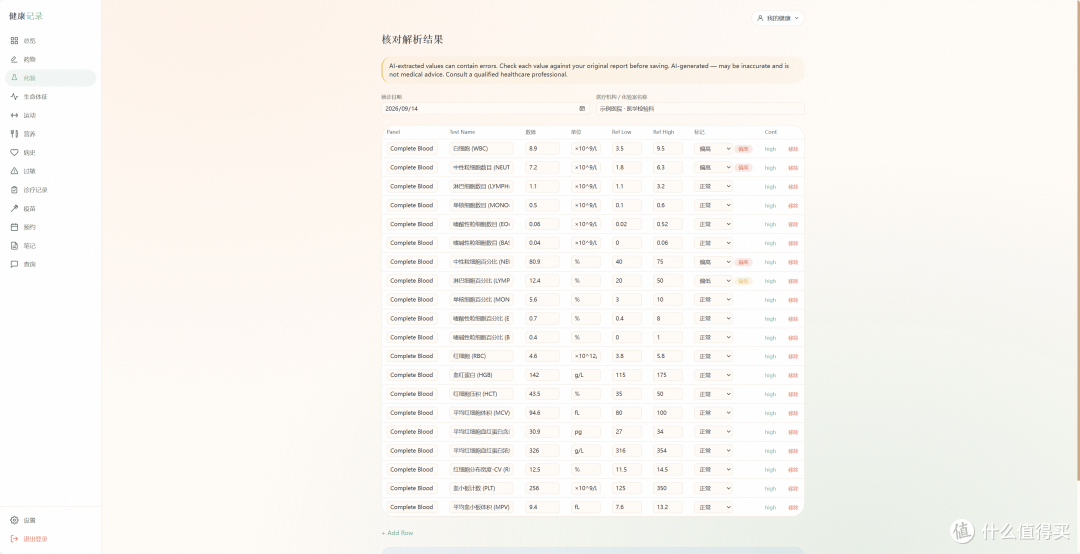Open flag dropdown for value 7.2 row
The height and width of the screenshot is (554, 1080).
pyautogui.click(x=713, y=167)
